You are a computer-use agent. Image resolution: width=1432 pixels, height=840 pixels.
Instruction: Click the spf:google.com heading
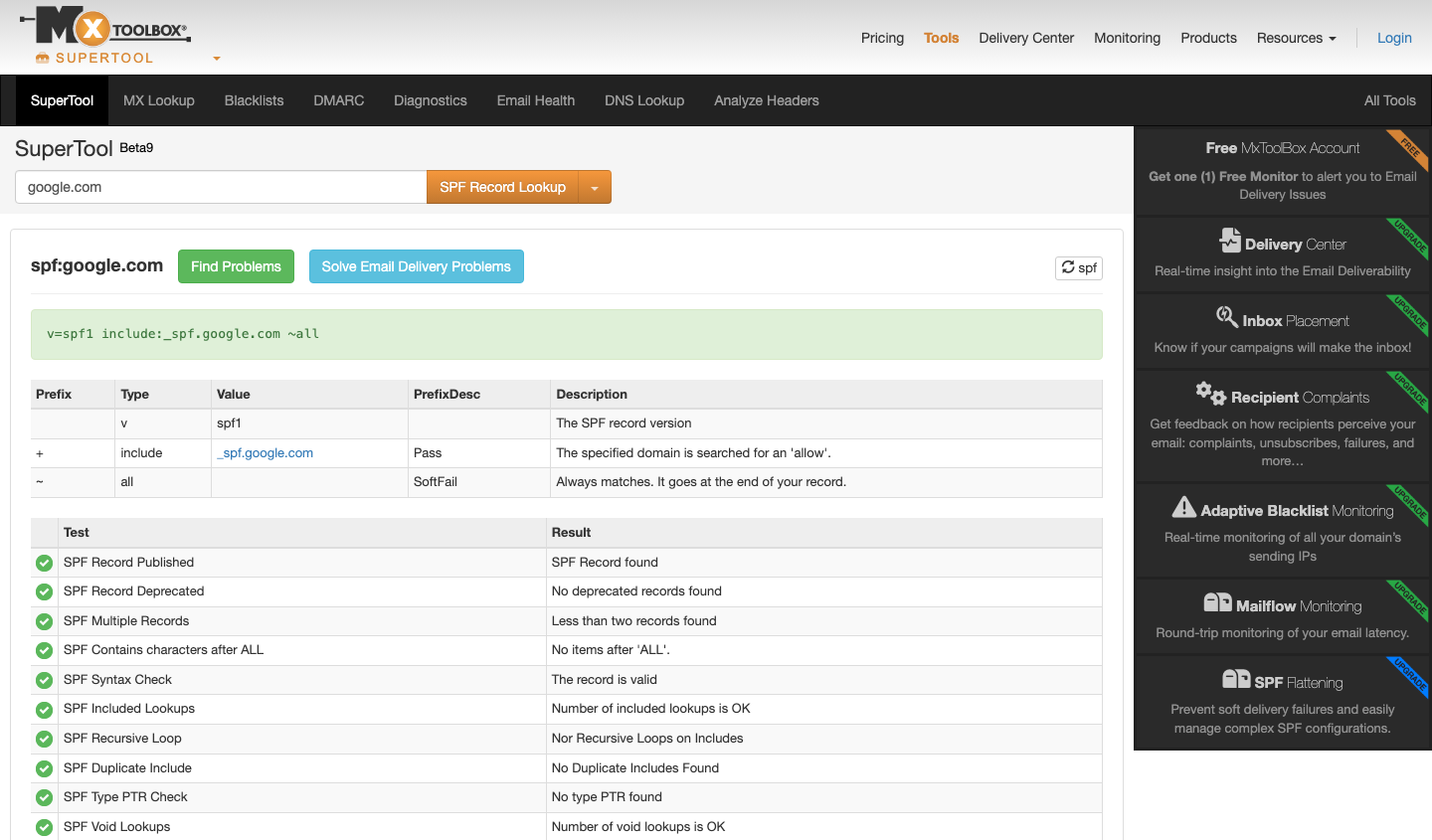pyautogui.click(x=96, y=265)
